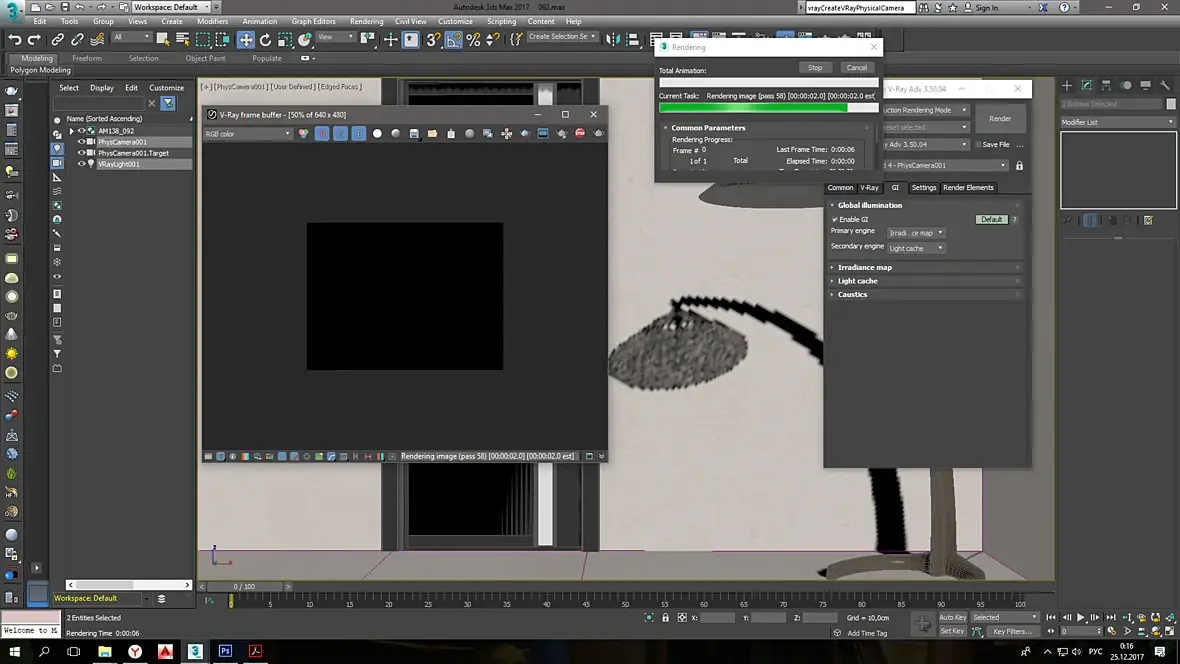The height and width of the screenshot is (664, 1180).
Task: Uncheck the Enable GI checkbox
Action: [x=835, y=219]
